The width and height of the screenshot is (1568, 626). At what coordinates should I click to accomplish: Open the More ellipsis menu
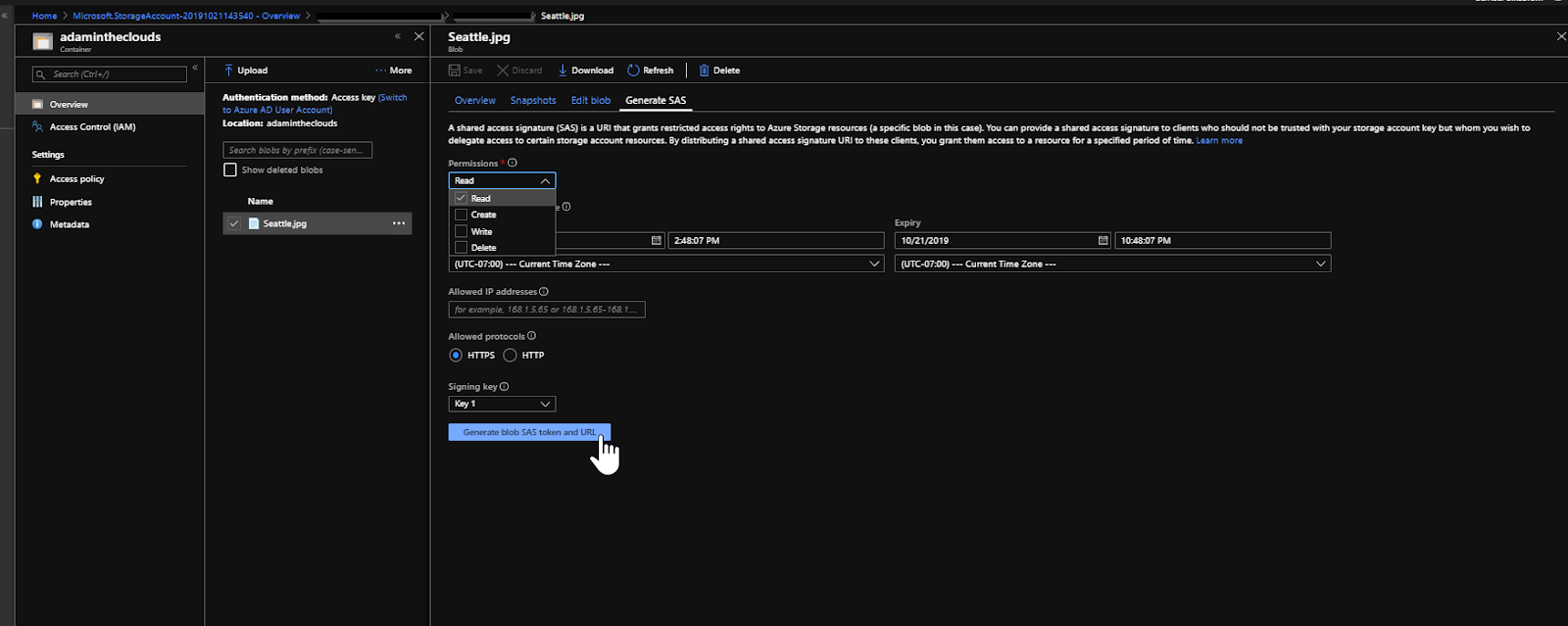[393, 71]
